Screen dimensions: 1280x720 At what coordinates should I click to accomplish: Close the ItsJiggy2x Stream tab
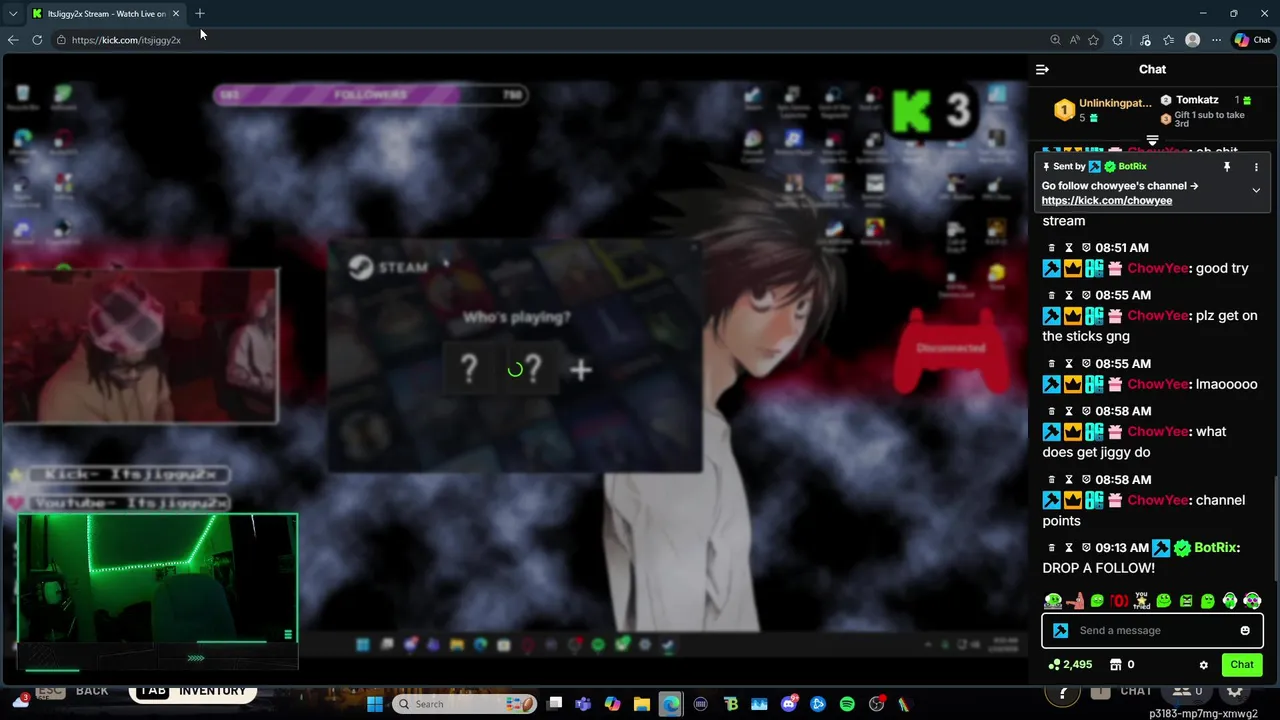176,14
